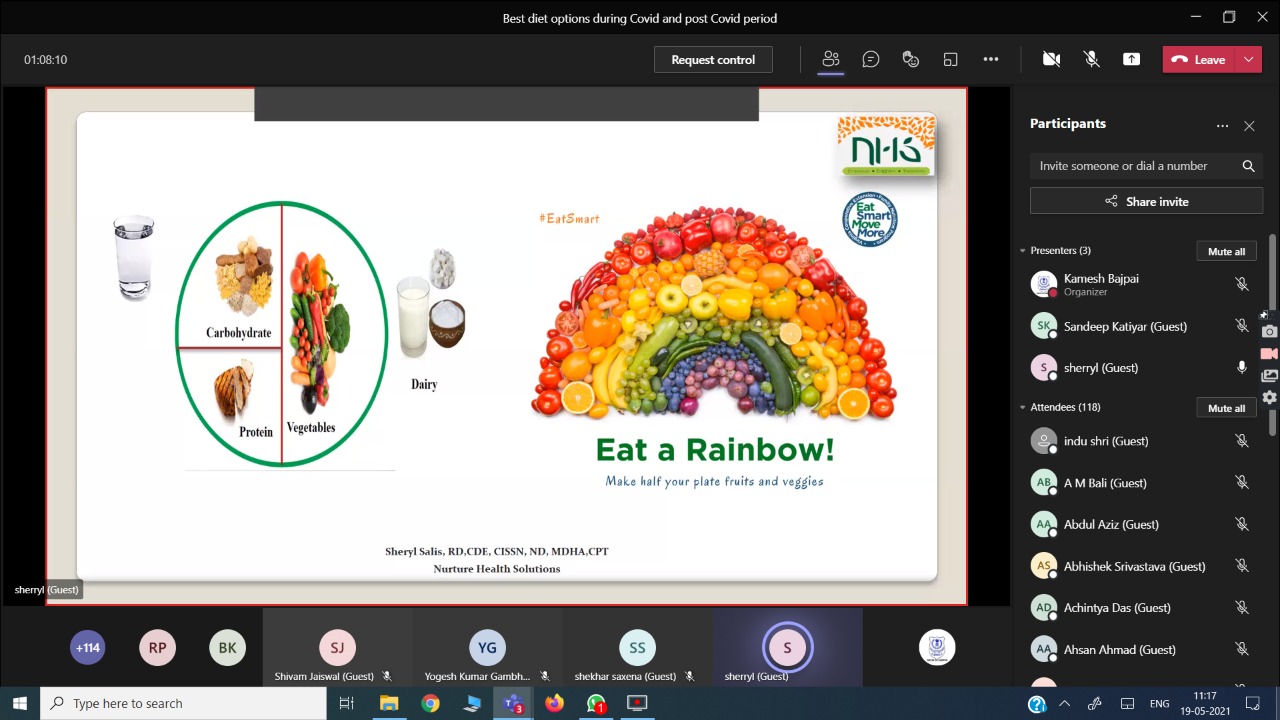This screenshot has height=720, width=1280.
Task: Open settings gear on side toolbar
Action: pyautogui.click(x=1269, y=397)
